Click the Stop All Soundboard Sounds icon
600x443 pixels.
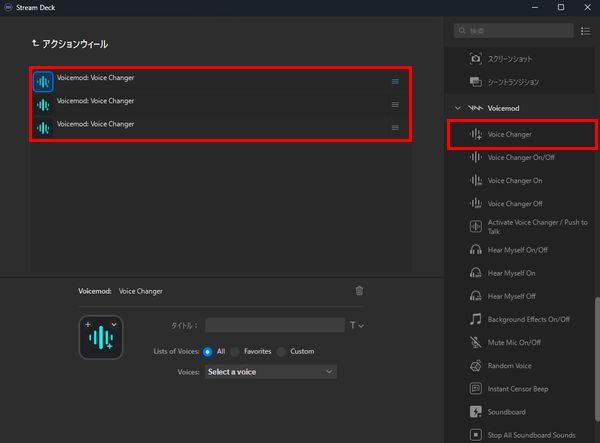click(475, 435)
